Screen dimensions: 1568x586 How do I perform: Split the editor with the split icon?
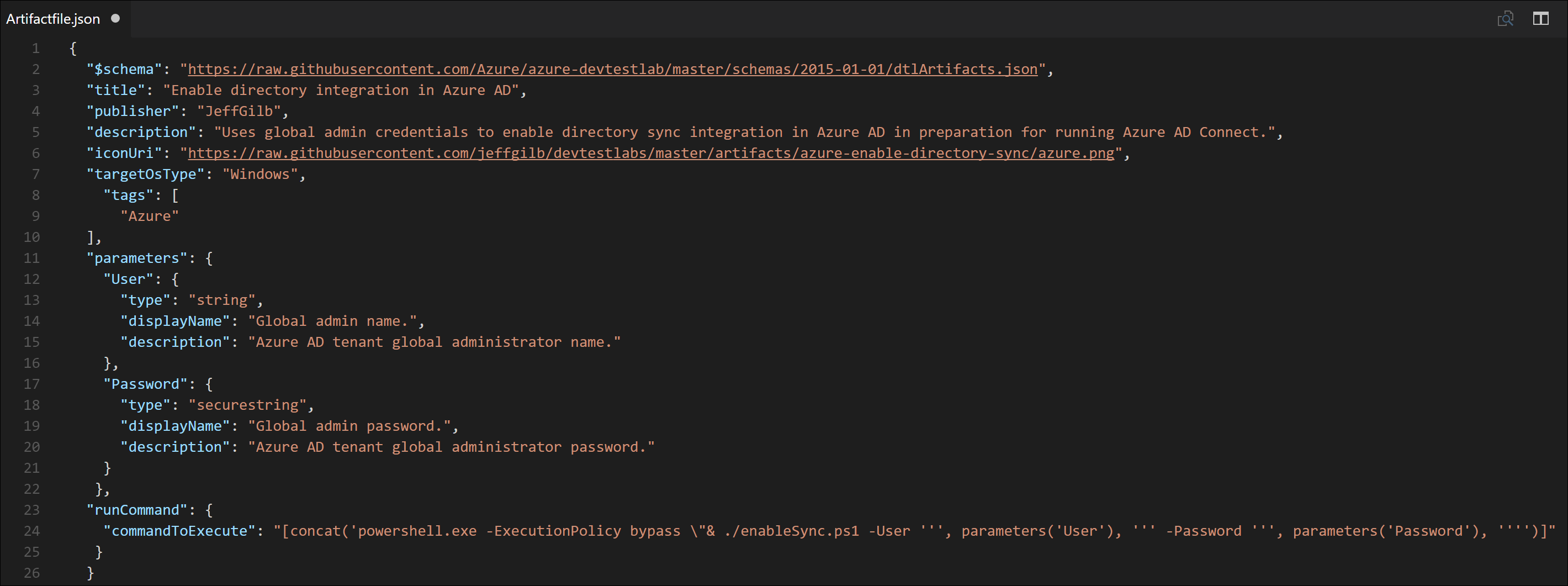(1540, 19)
